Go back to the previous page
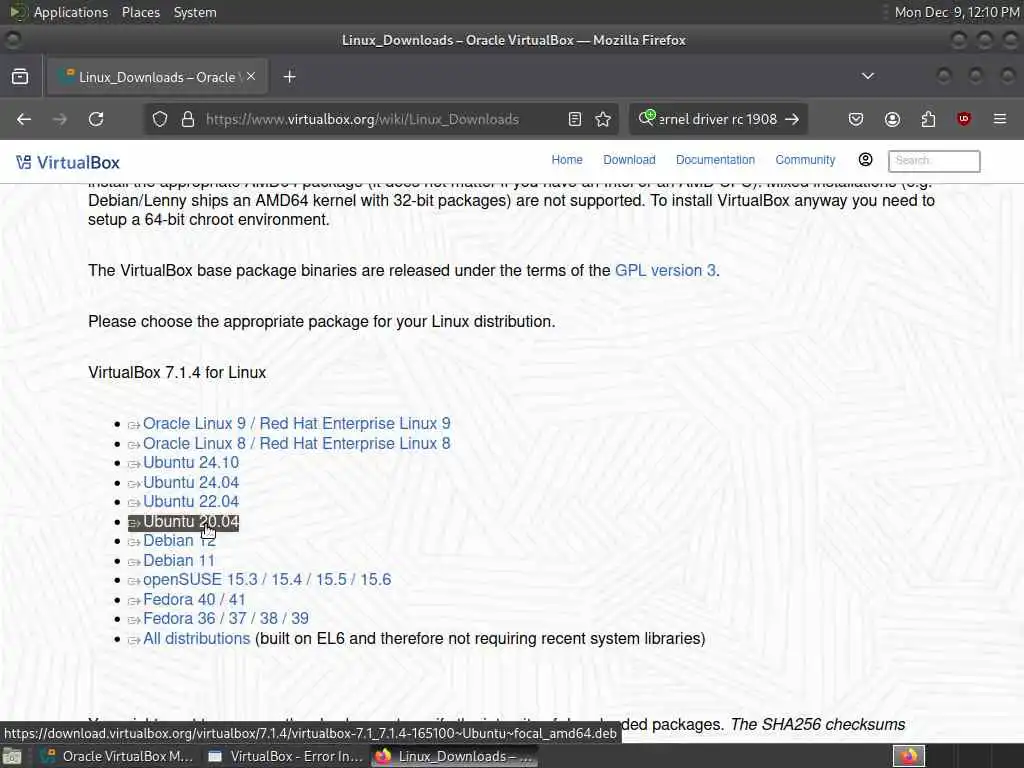 (x=24, y=119)
